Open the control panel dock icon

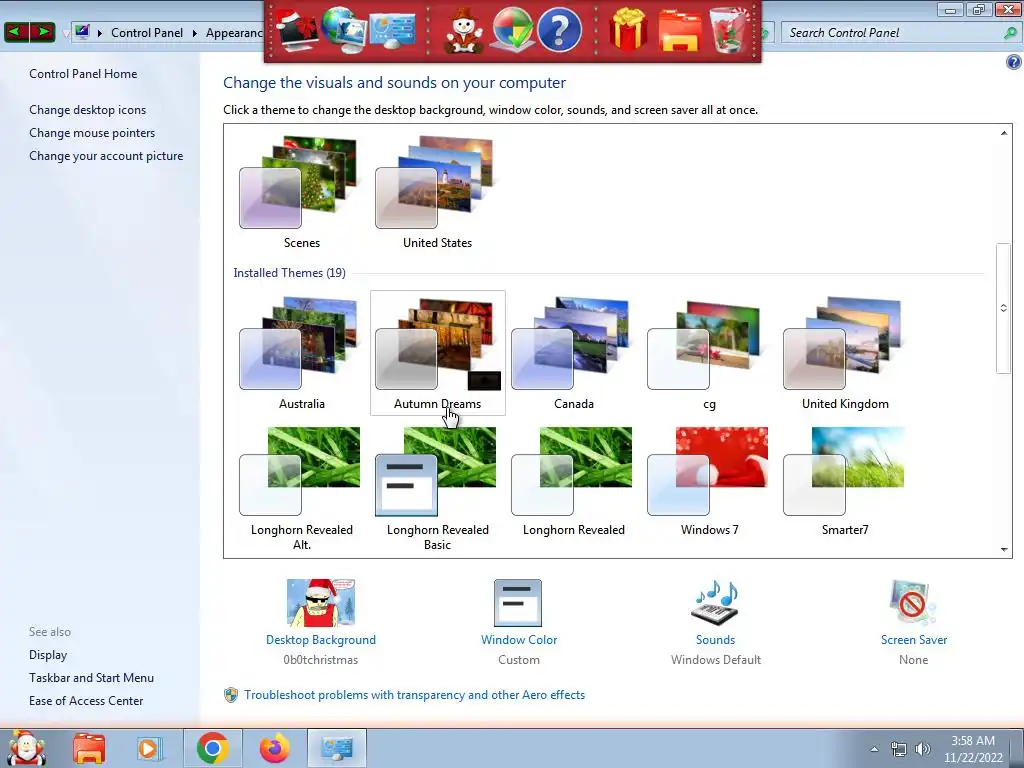pyautogui.click(x=392, y=31)
